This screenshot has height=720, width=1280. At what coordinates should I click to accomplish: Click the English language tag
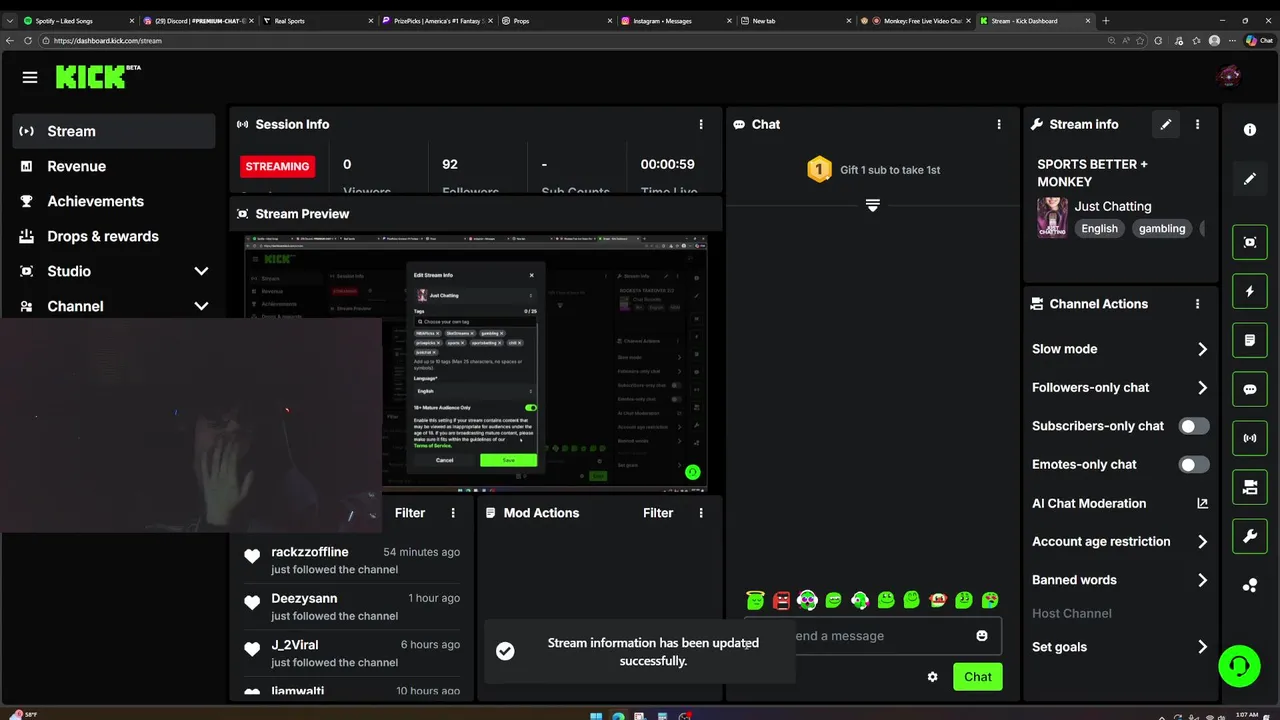pyautogui.click(x=1099, y=228)
